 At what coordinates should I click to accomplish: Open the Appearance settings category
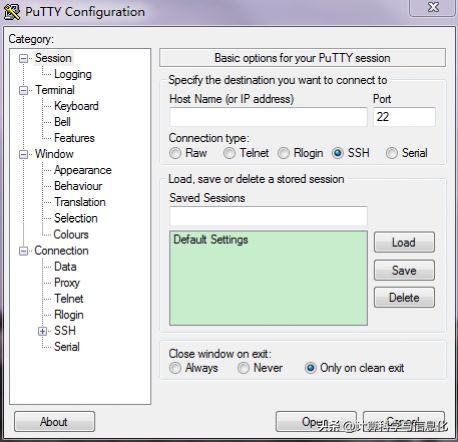click(83, 170)
